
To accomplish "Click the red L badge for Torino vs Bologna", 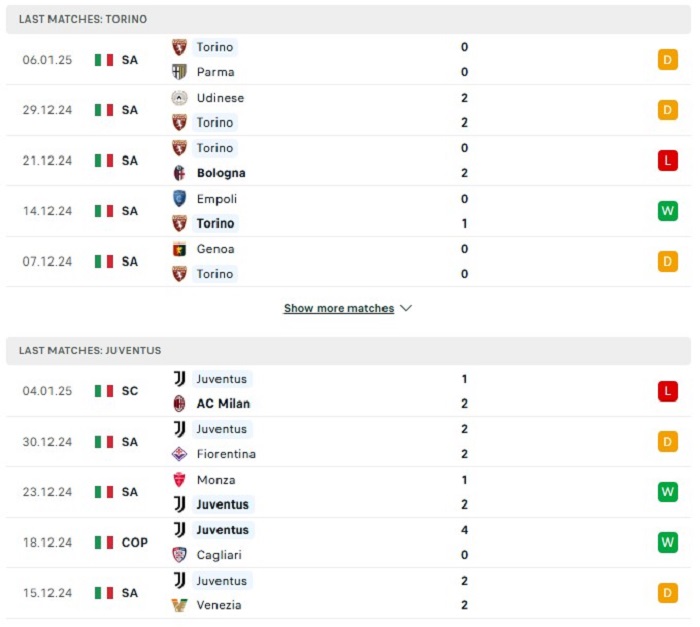I will point(667,160).
